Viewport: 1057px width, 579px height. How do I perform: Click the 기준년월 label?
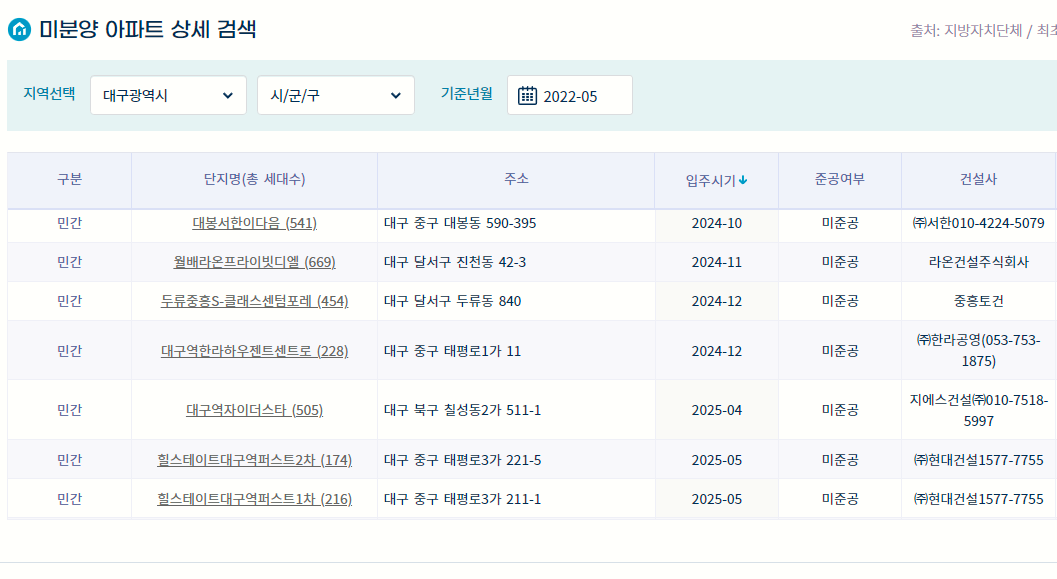(466, 94)
